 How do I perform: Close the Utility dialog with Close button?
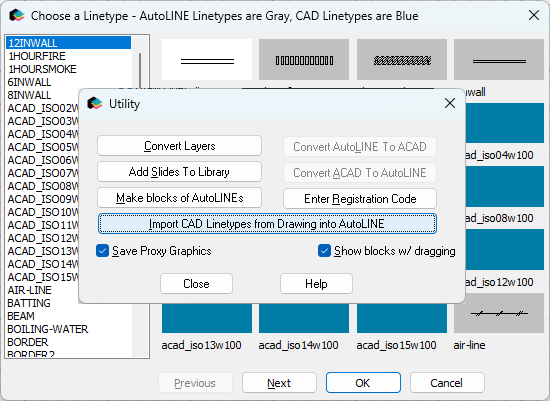[x=196, y=283]
